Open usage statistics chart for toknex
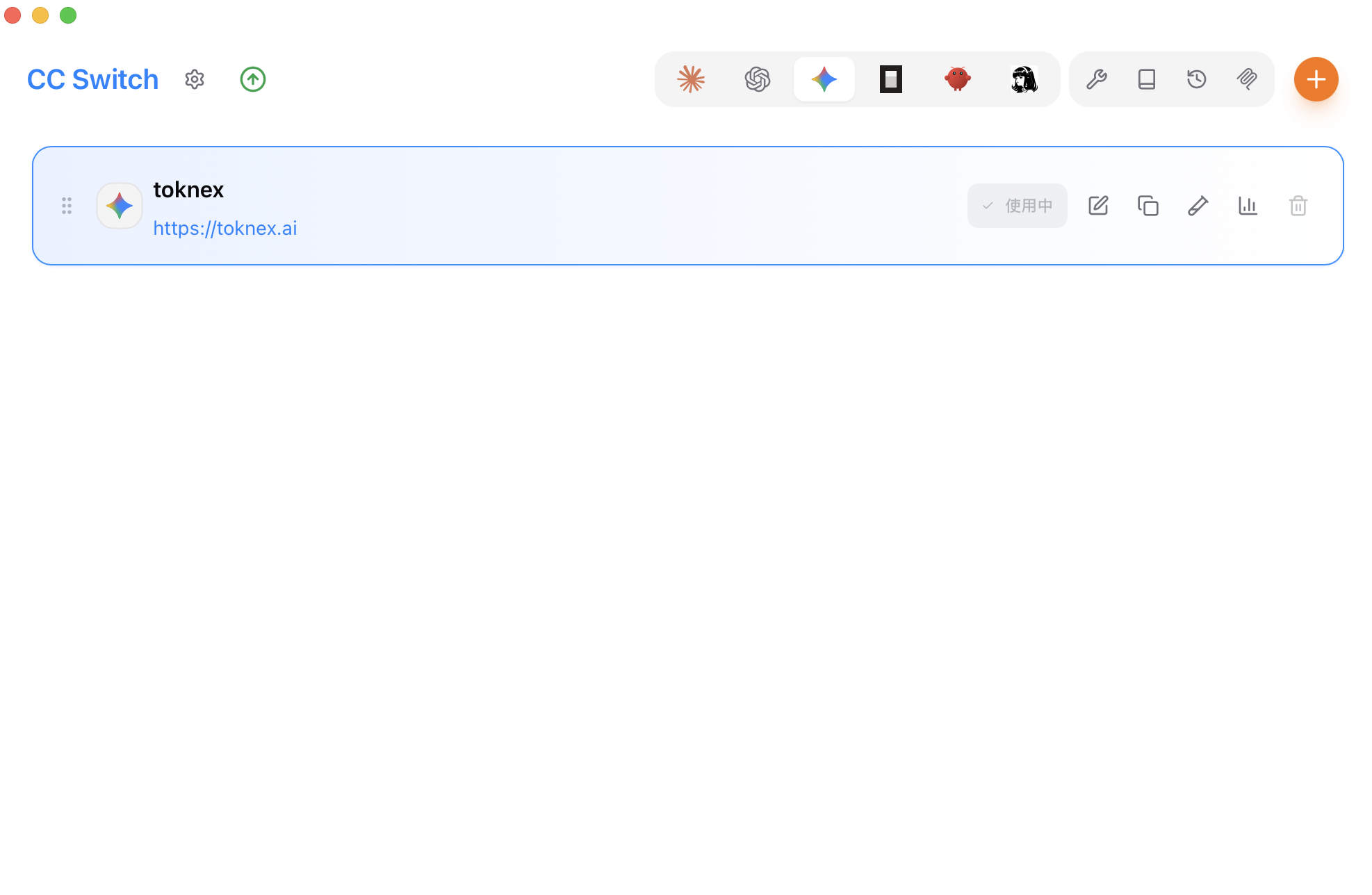 tap(1248, 206)
